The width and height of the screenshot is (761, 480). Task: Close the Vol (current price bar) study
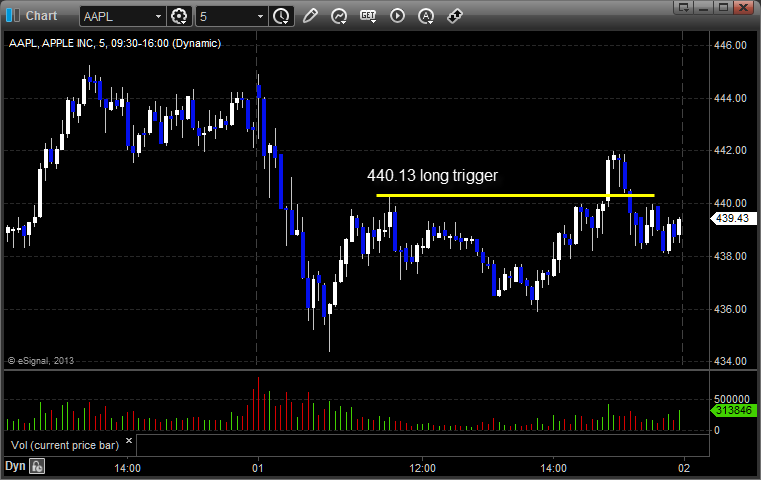pyautogui.click(x=129, y=441)
